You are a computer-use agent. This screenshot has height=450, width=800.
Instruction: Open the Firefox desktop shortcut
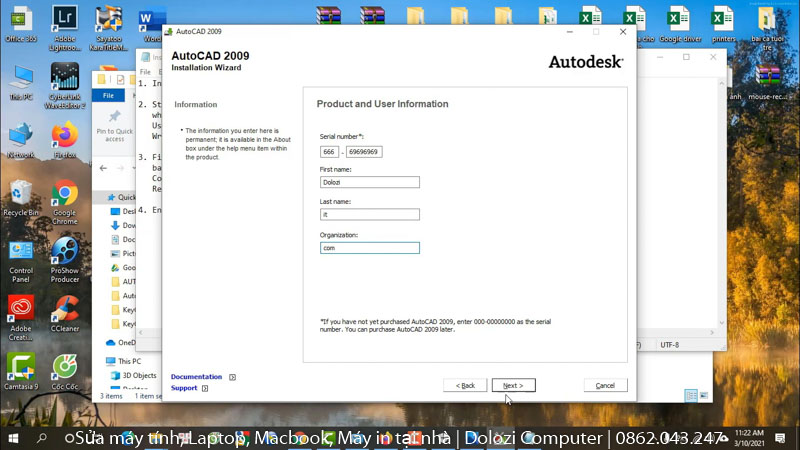(x=65, y=137)
